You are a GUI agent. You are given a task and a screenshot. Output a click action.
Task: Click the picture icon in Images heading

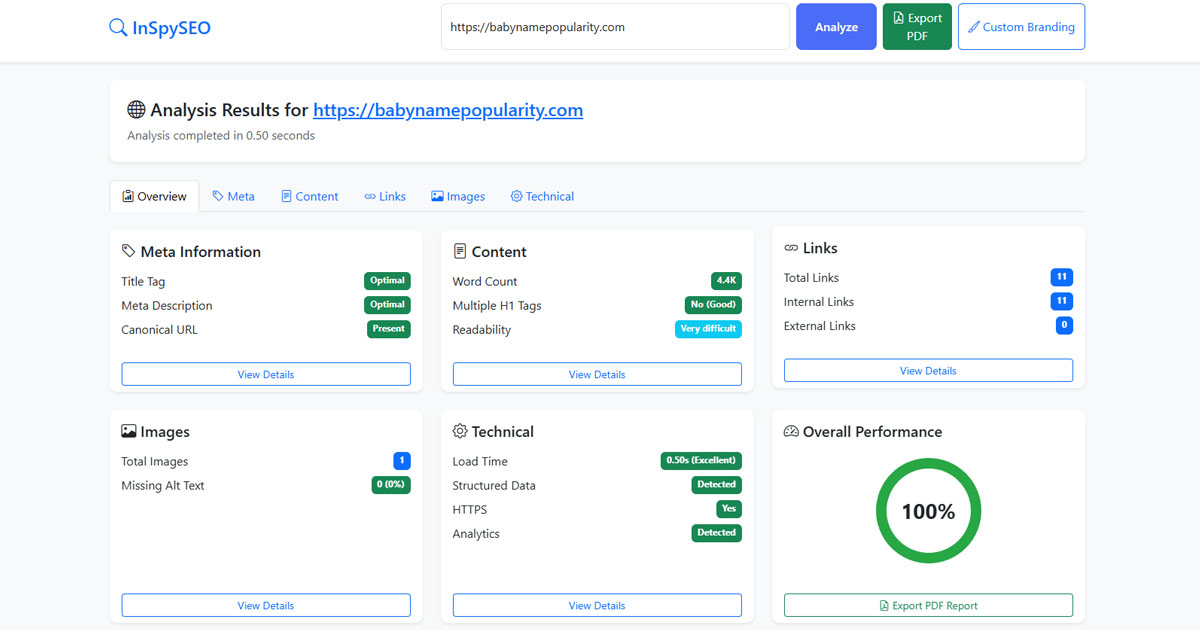129,431
